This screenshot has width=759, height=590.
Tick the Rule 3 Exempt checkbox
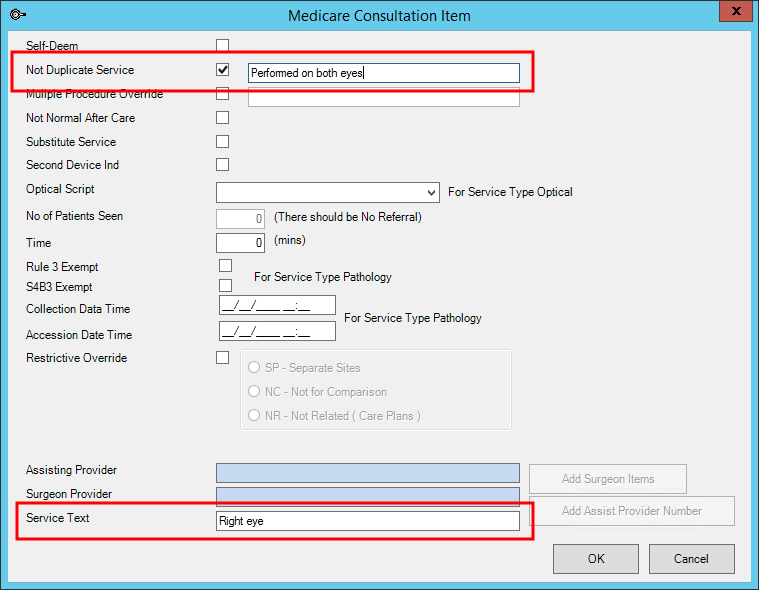point(226,266)
